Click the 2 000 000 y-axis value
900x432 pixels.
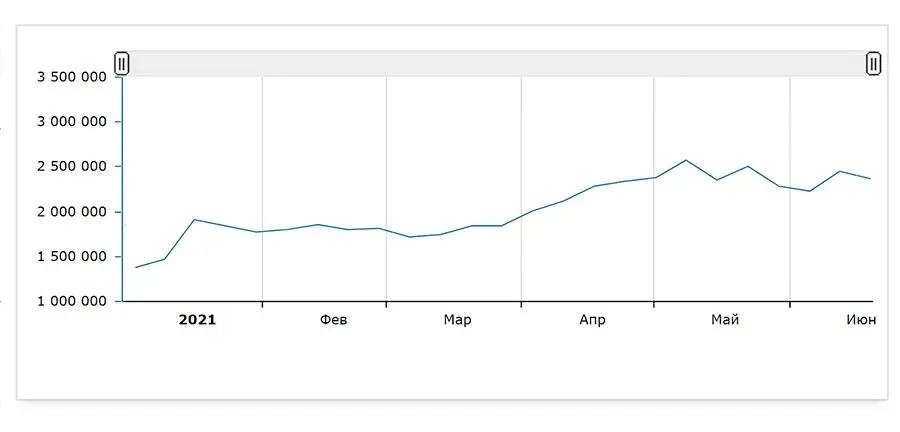click(x=71, y=212)
